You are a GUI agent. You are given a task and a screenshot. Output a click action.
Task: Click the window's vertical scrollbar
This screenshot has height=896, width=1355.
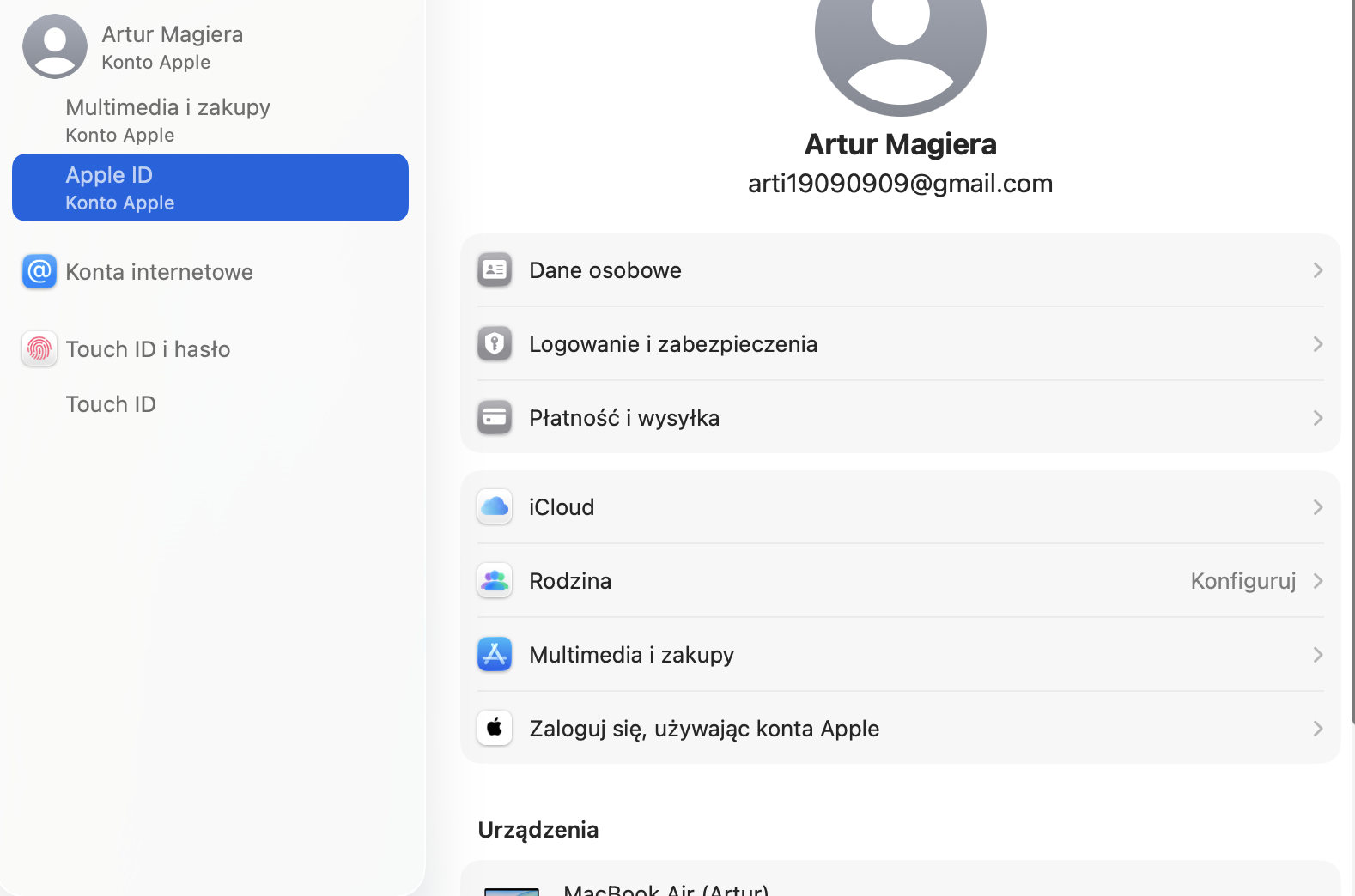(x=1352, y=360)
